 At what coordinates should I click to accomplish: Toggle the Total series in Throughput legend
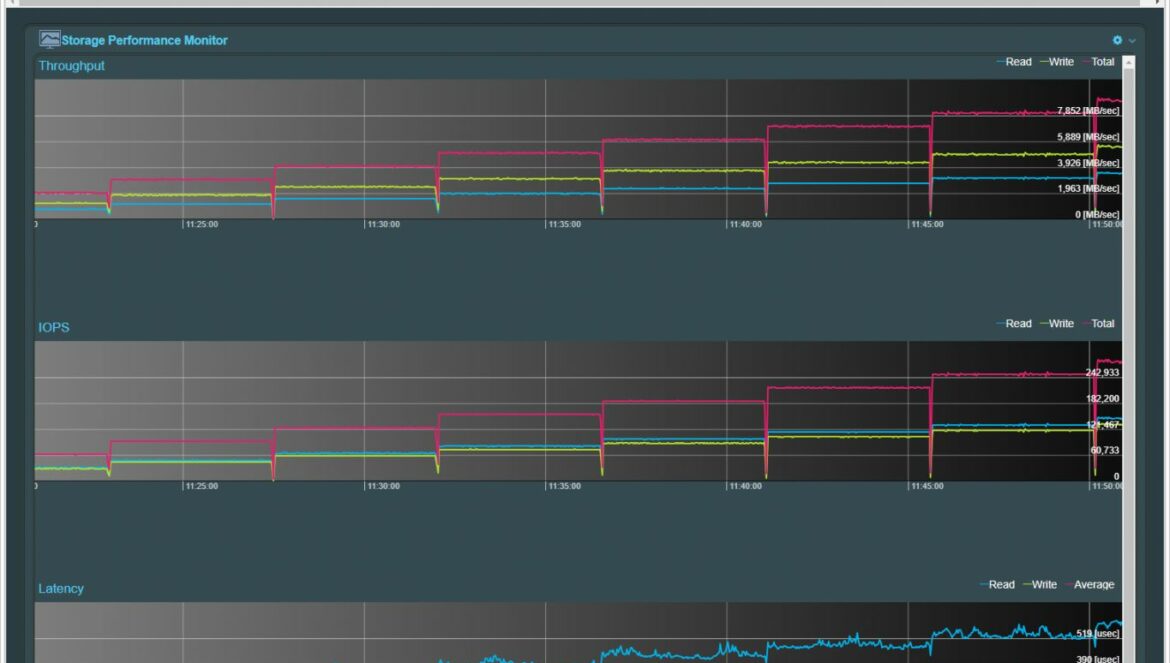[1098, 62]
